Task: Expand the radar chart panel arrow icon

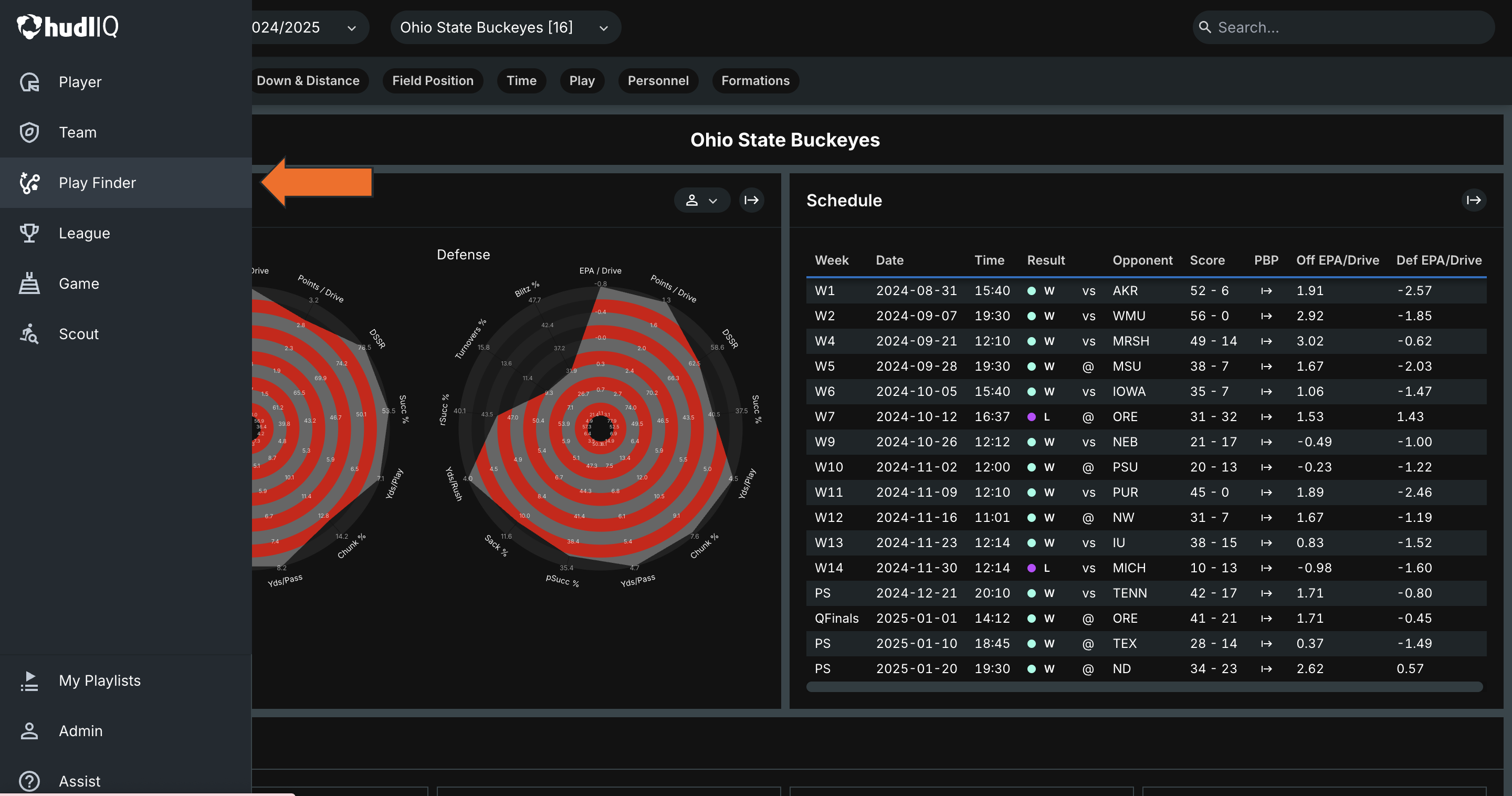Action: pos(751,200)
